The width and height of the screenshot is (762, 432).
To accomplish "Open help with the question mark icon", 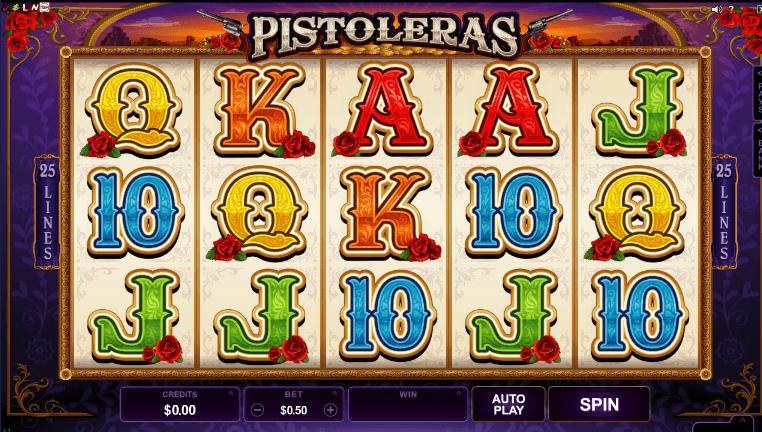I will pos(731,9).
